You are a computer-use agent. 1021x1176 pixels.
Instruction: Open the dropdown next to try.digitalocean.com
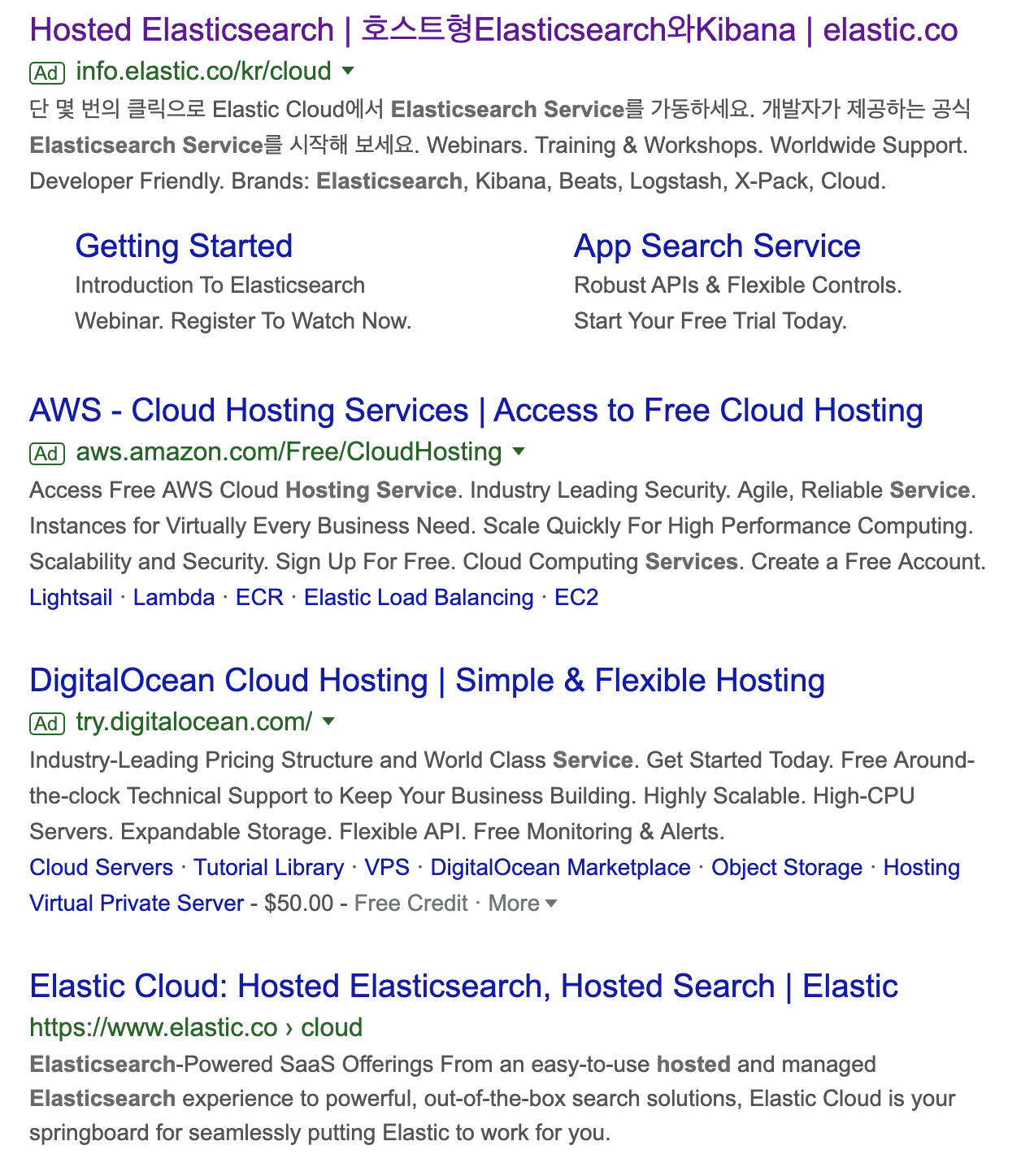(328, 724)
